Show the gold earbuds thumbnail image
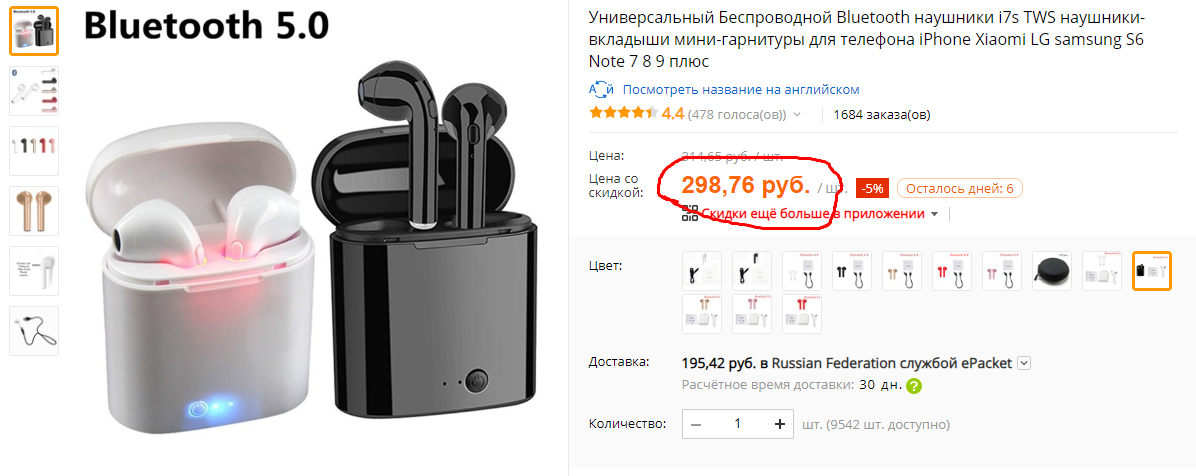 coord(34,211)
